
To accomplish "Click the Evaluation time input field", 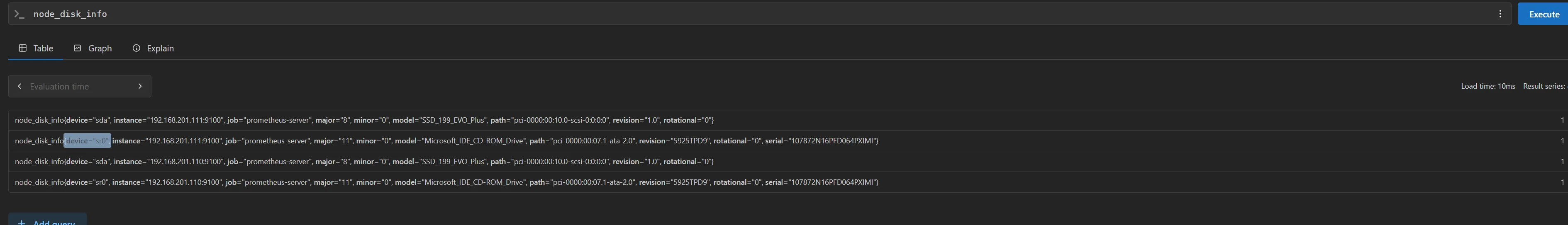I will tap(79, 86).
